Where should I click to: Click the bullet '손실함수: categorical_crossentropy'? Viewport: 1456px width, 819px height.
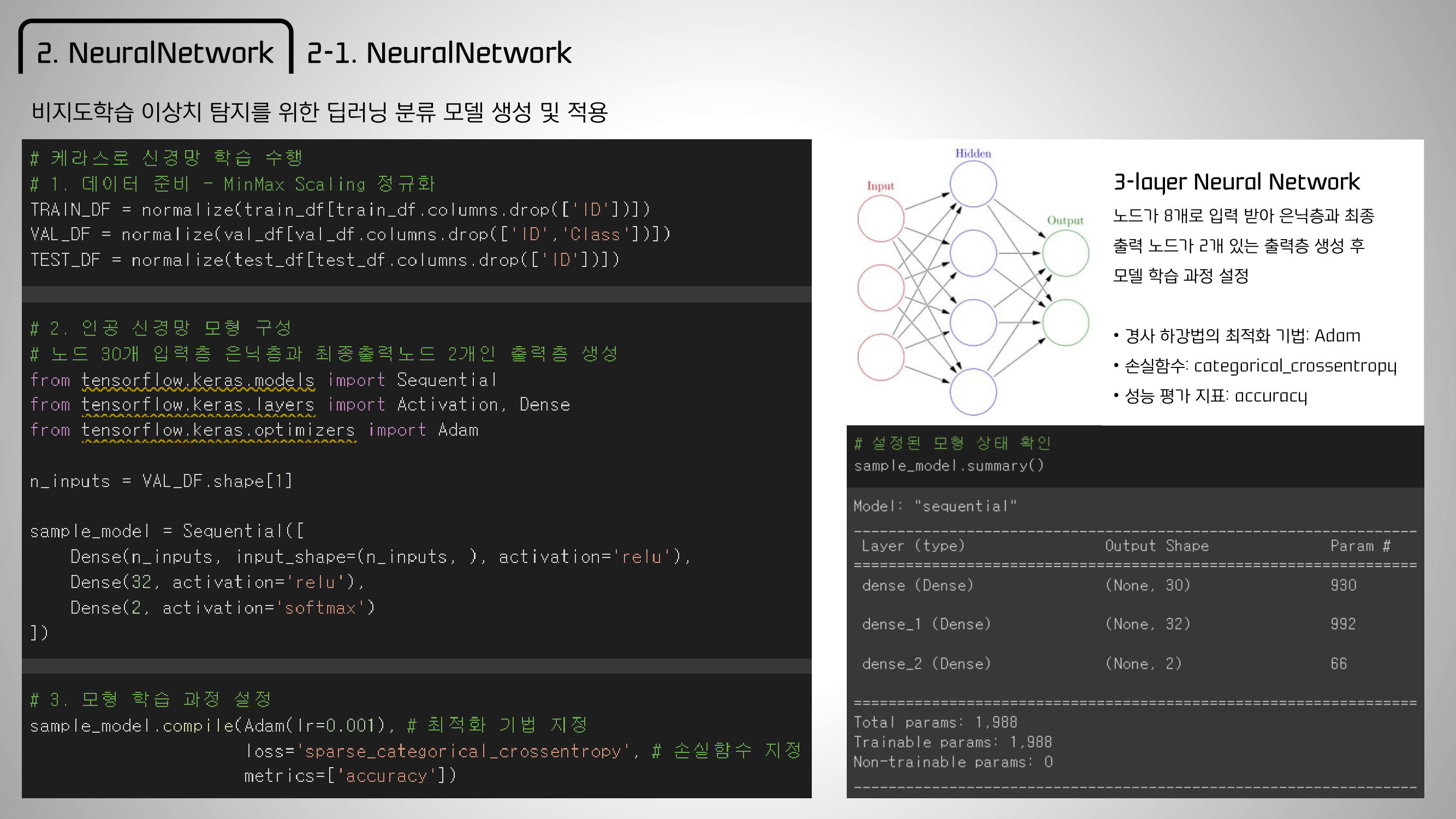click(1255, 366)
